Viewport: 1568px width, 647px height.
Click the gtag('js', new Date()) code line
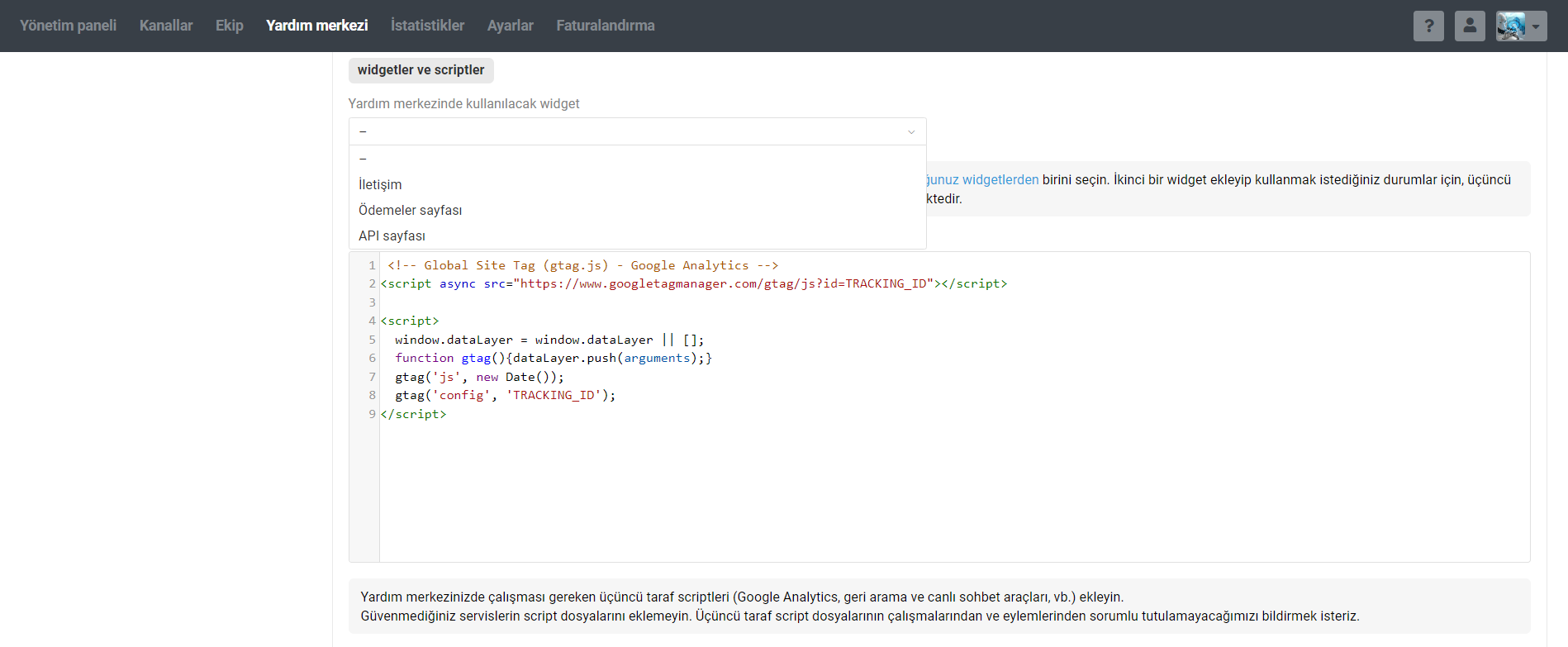point(479,377)
